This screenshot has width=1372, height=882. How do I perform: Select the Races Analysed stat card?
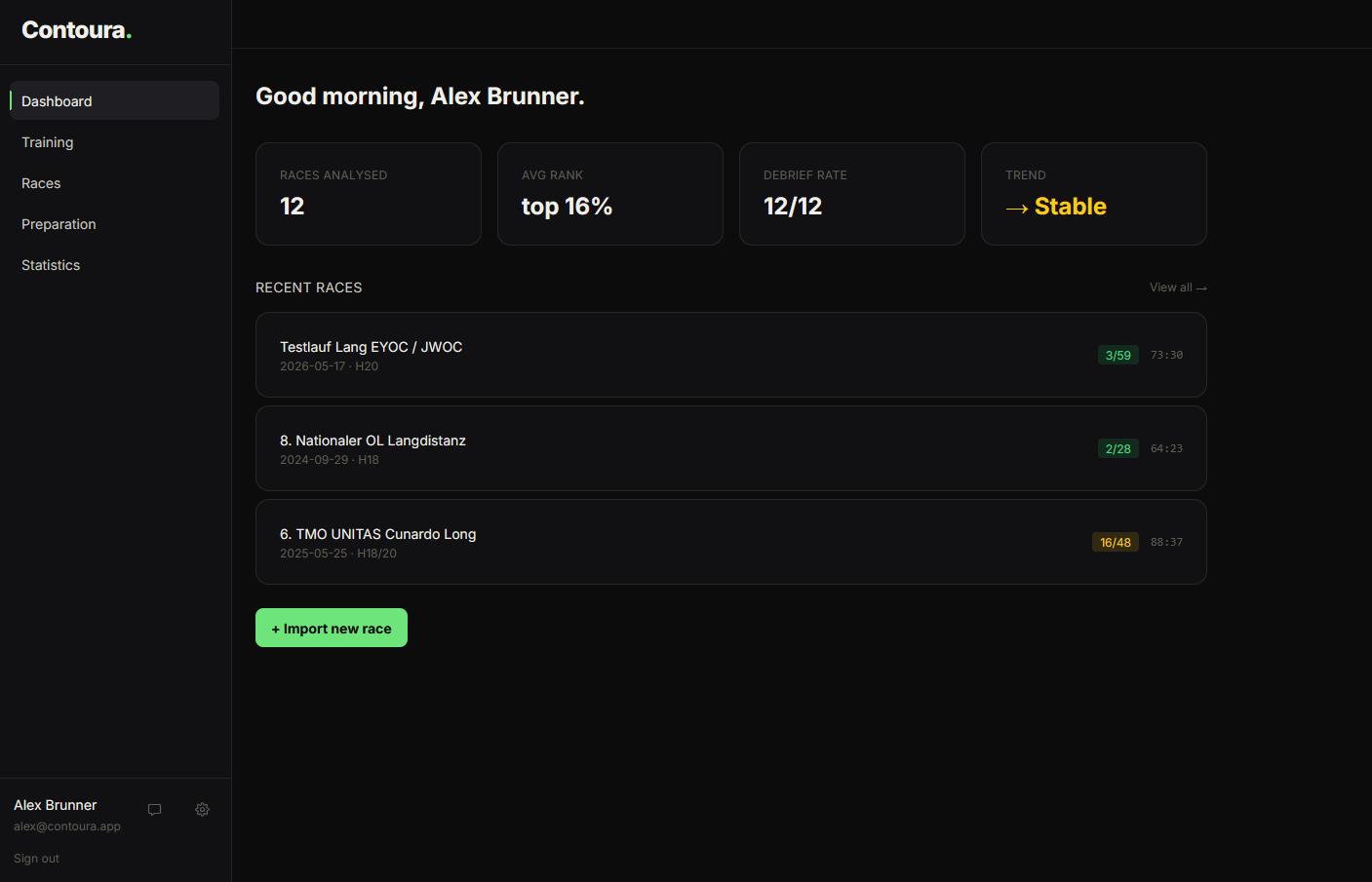[369, 194]
